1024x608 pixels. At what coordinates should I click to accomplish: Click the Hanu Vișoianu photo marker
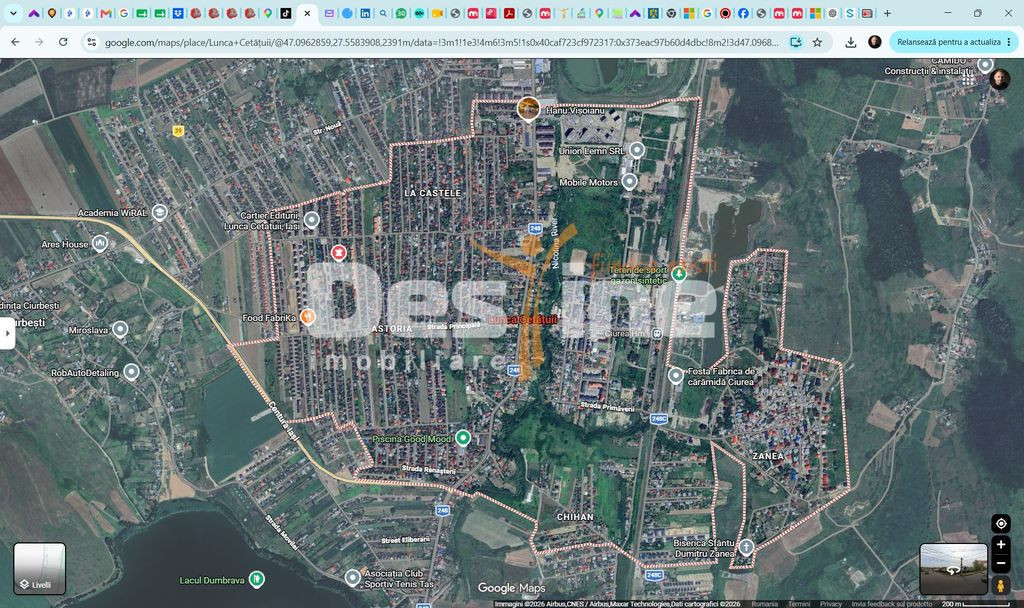pos(528,108)
